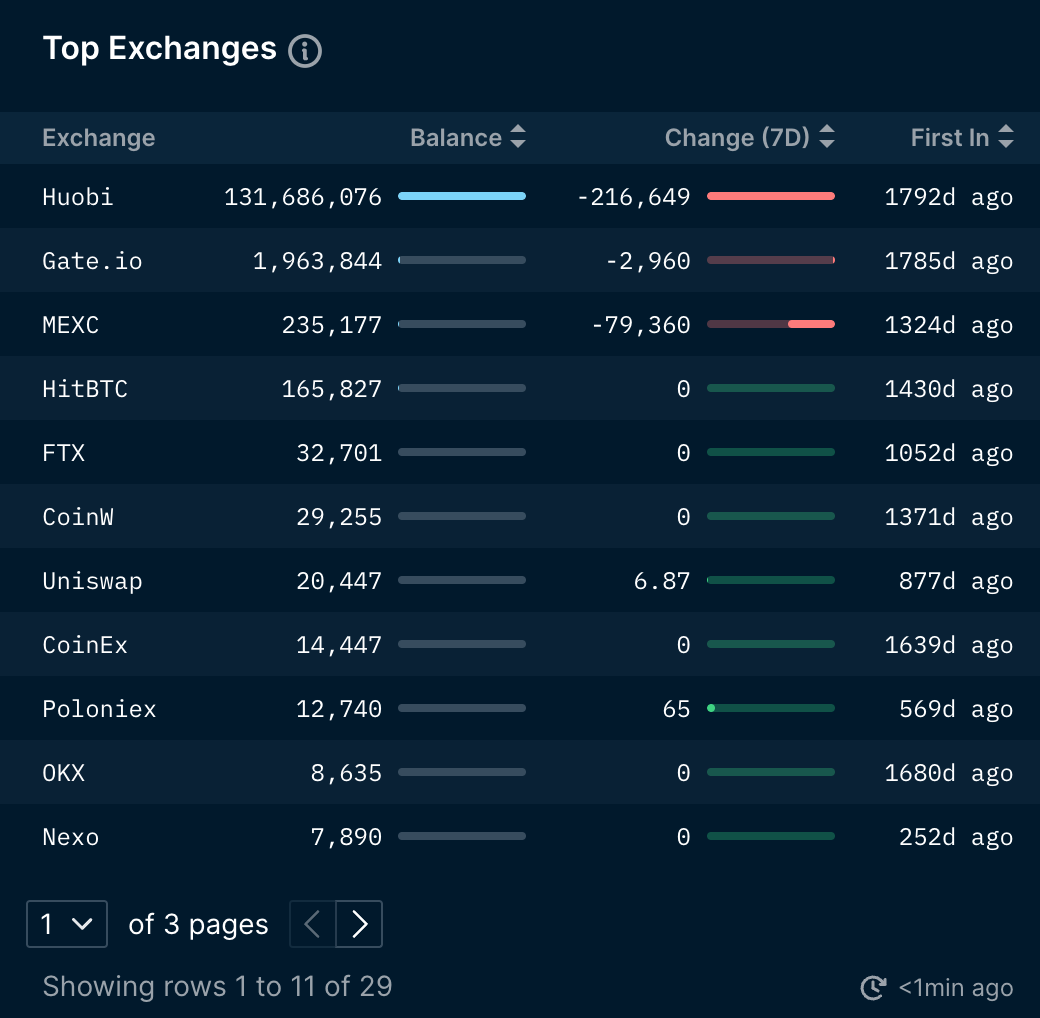
Task: Click the balance value 235,177
Action: click(332, 325)
